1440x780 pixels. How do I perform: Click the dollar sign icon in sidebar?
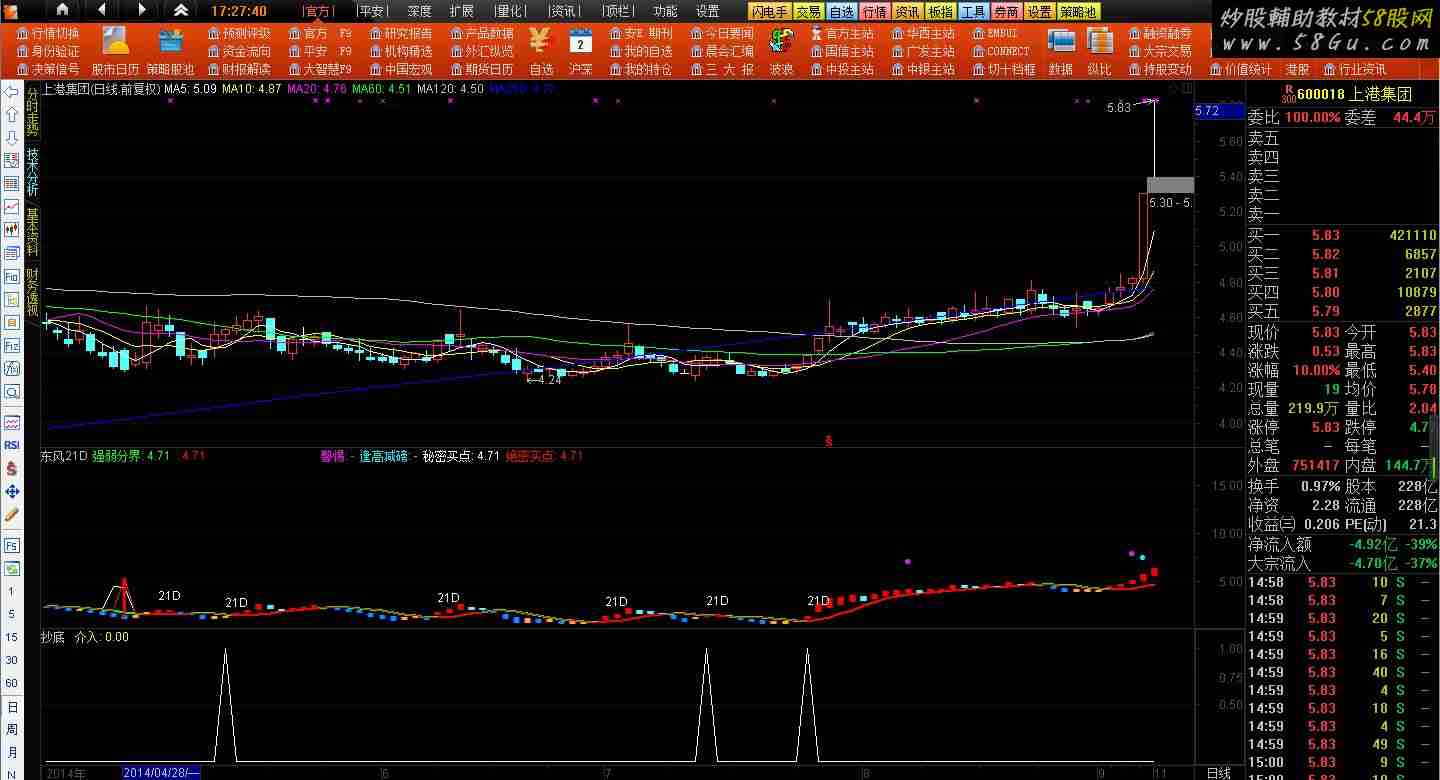[12, 468]
